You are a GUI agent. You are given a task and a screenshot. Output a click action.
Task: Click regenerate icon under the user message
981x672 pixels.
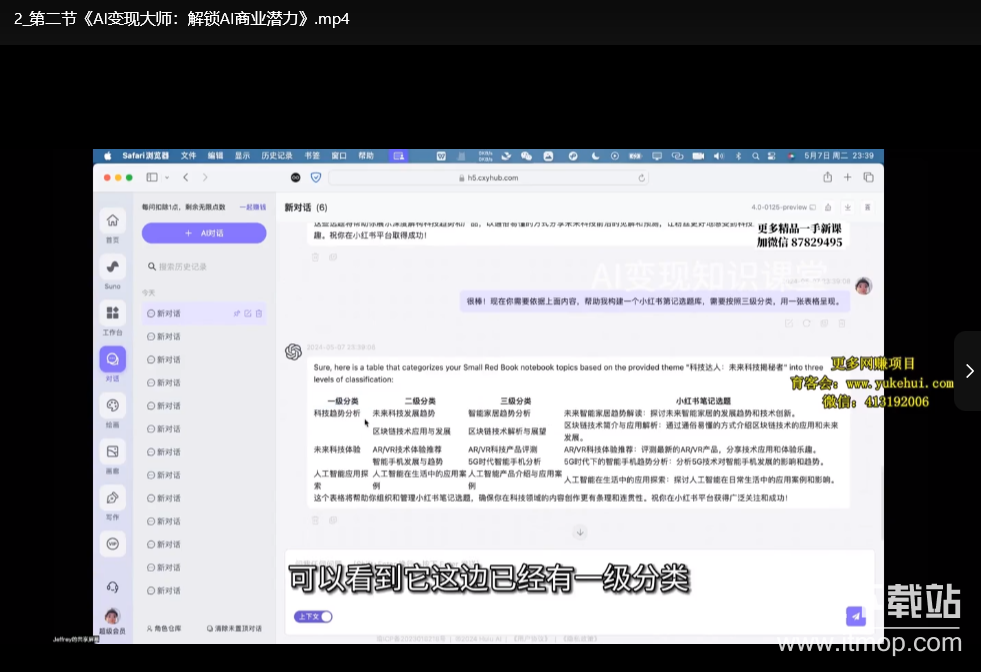click(x=806, y=323)
